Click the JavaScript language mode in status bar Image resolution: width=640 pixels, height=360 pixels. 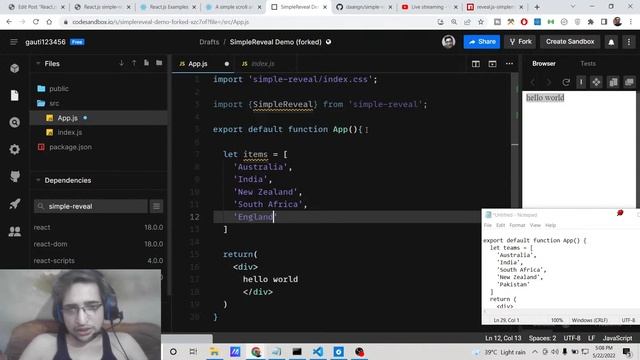pos(617,338)
